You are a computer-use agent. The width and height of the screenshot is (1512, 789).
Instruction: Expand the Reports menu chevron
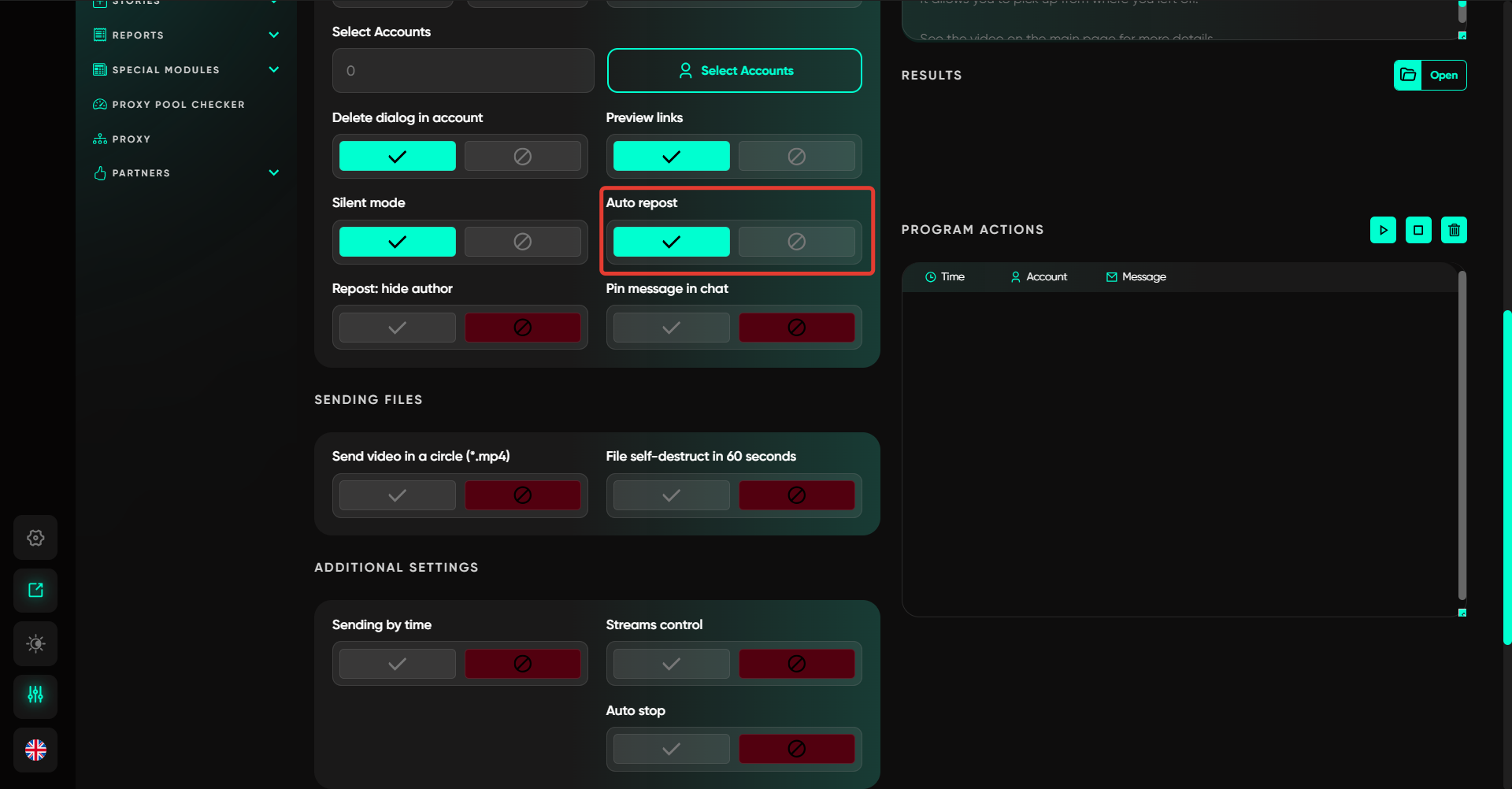pyautogui.click(x=274, y=35)
